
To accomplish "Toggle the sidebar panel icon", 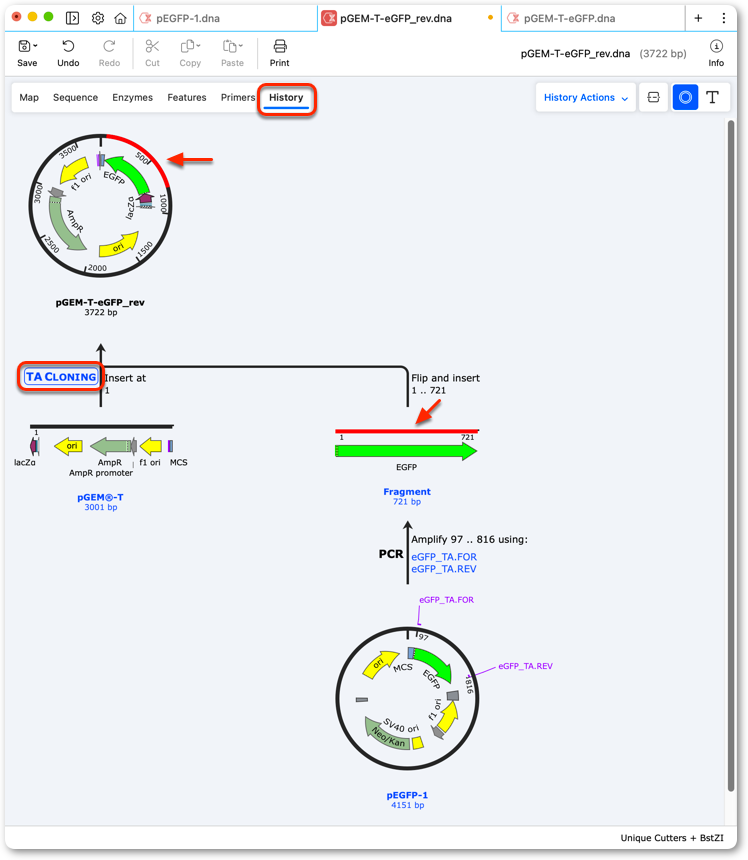I will coord(72,18).
